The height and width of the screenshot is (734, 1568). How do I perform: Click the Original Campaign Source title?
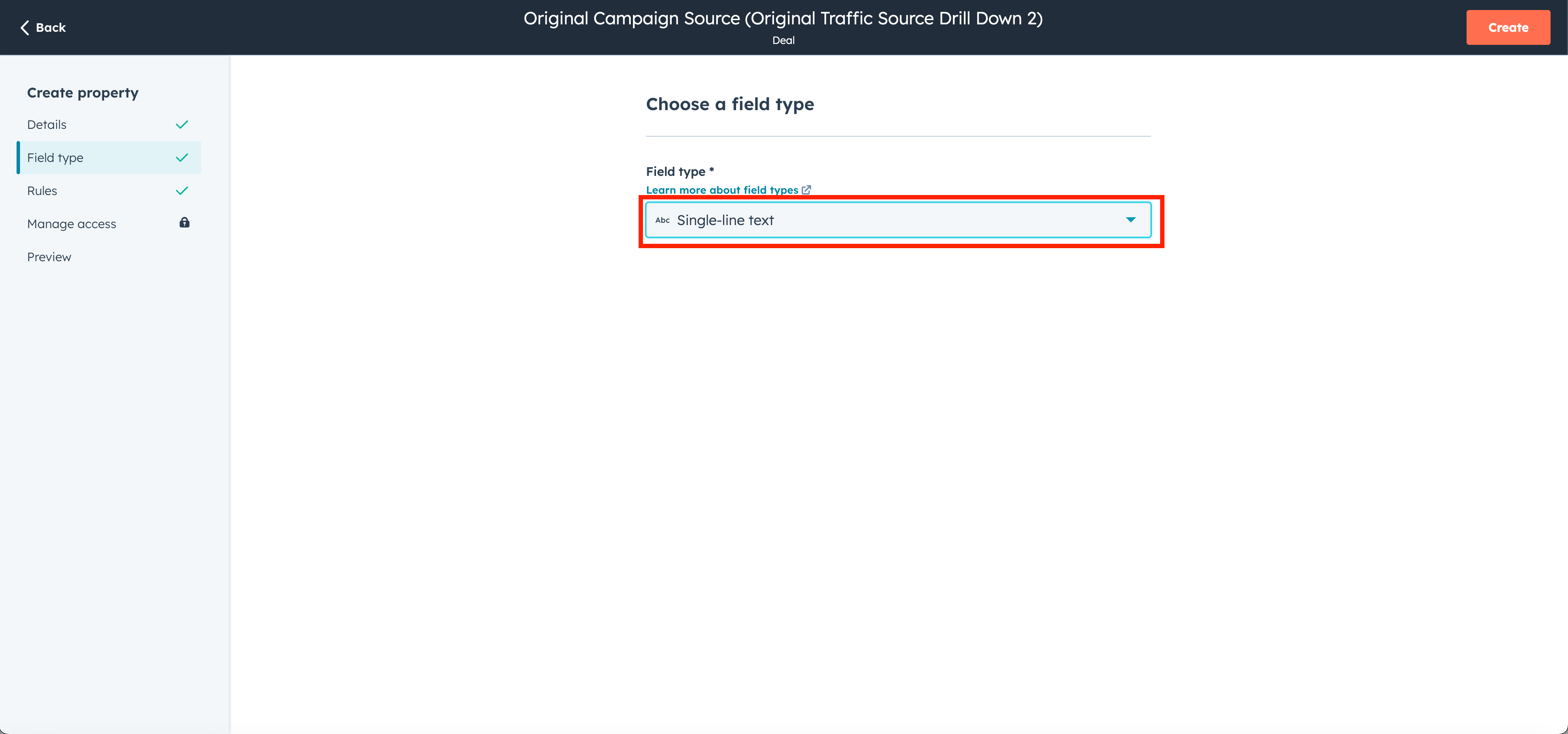(x=784, y=18)
